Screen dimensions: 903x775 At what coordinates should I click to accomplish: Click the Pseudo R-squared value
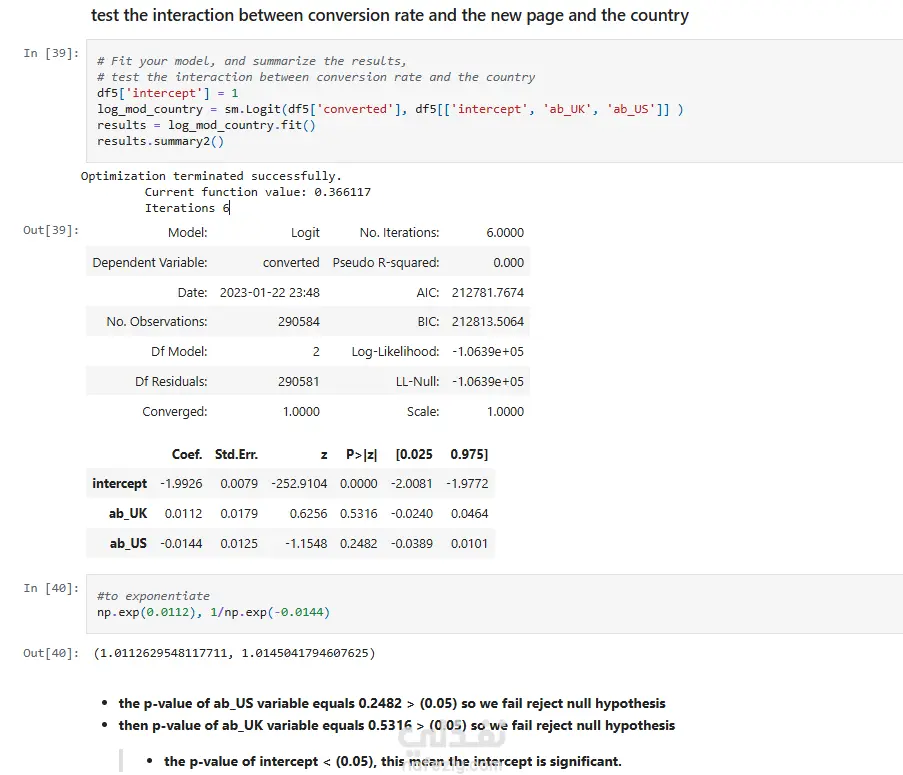tap(509, 263)
